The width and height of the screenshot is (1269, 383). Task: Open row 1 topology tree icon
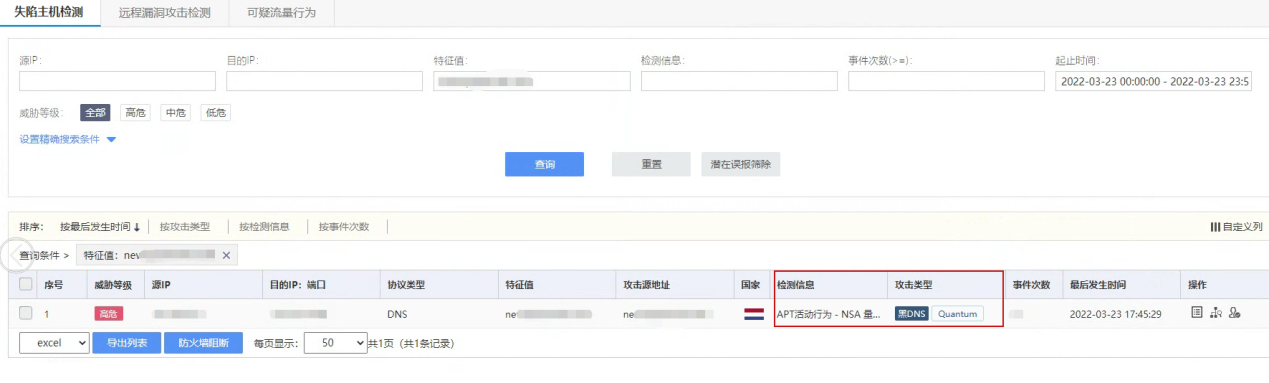(1216, 313)
